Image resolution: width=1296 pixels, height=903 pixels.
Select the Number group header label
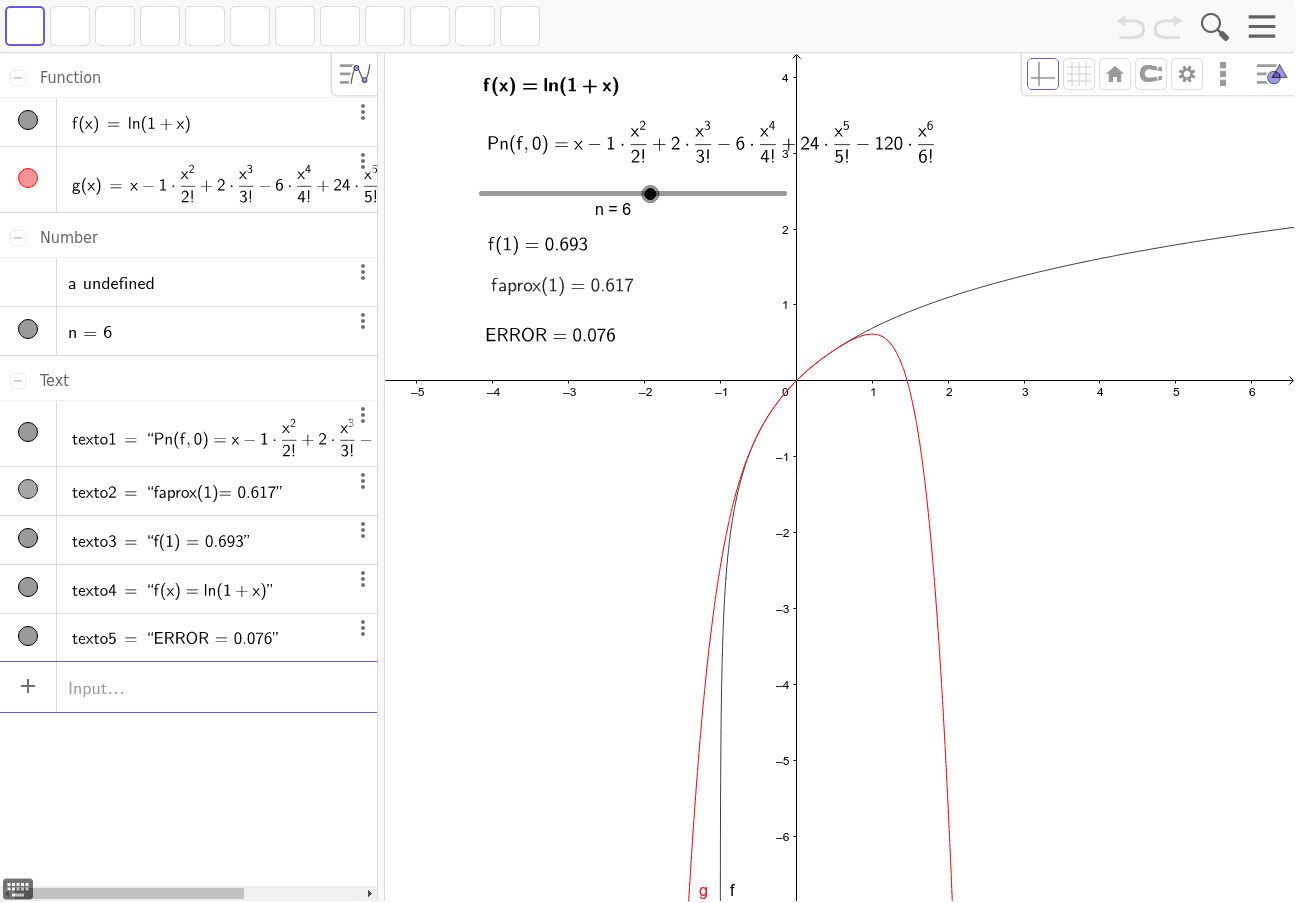[69, 237]
